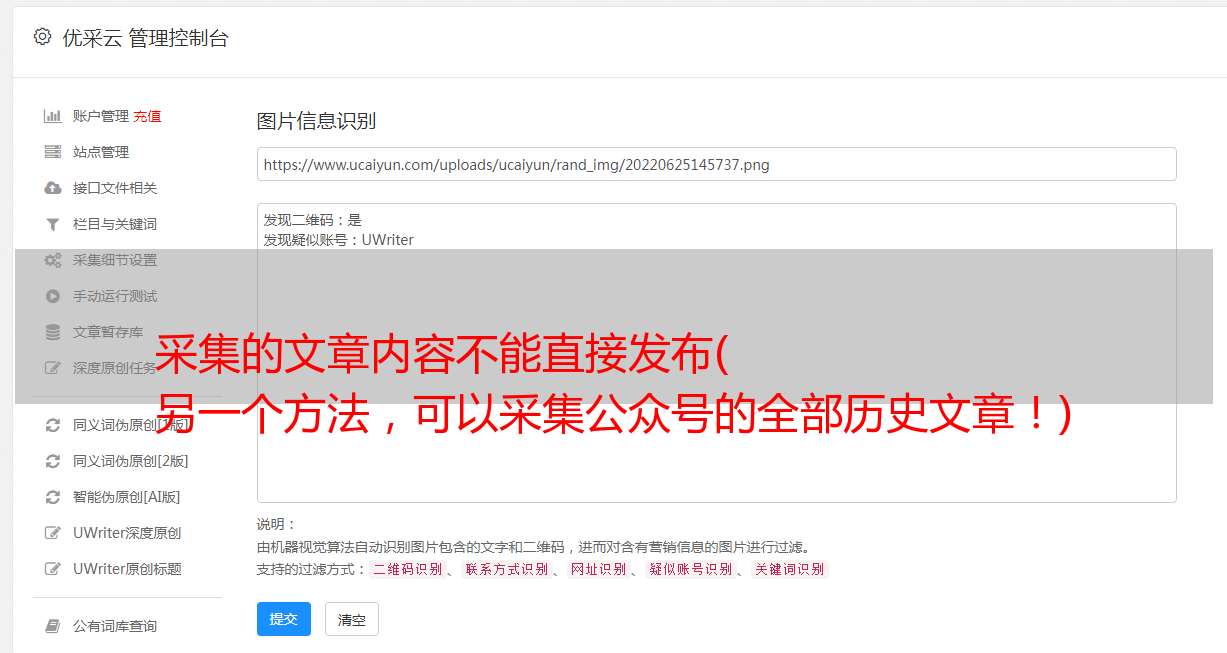Image resolution: width=1227 pixels, height=653 pixels.
Task: Click the 公有词库查询 book icon
Action: (x=53, y=626)
